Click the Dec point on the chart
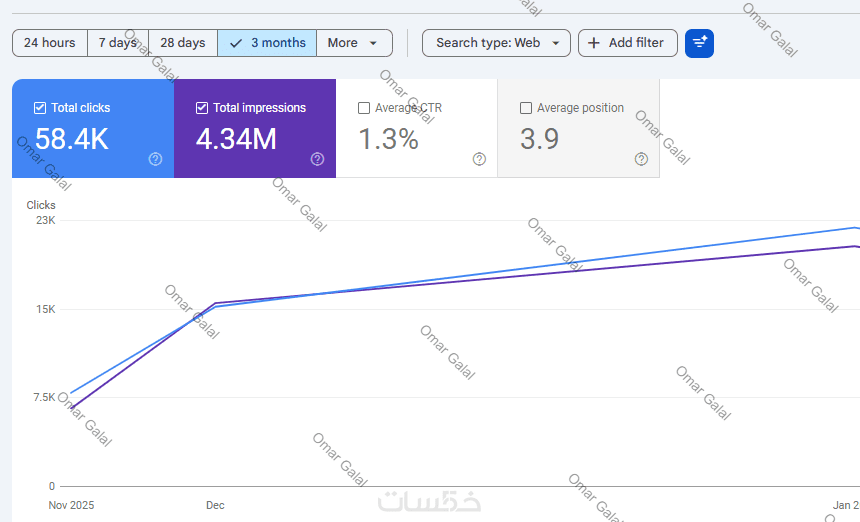The height and width of the screenshot is (522, 860). [x=214, y=304]
